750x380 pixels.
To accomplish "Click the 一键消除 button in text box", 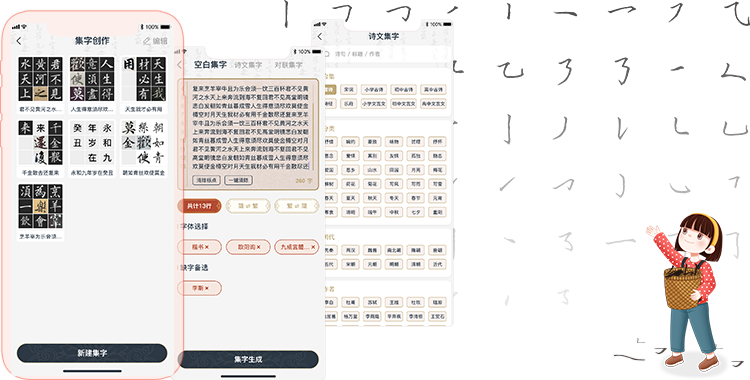I will [238, 180].
